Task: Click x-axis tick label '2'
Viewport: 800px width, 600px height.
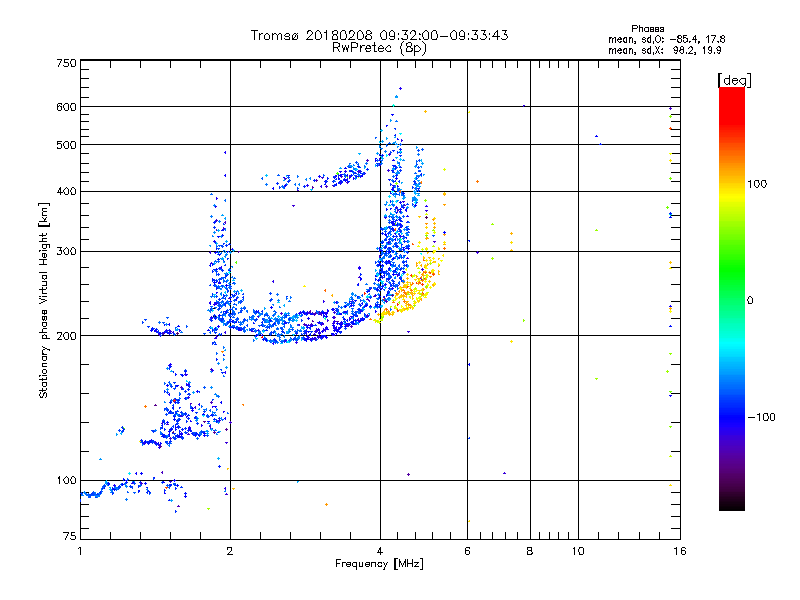Action: (230, 551)
